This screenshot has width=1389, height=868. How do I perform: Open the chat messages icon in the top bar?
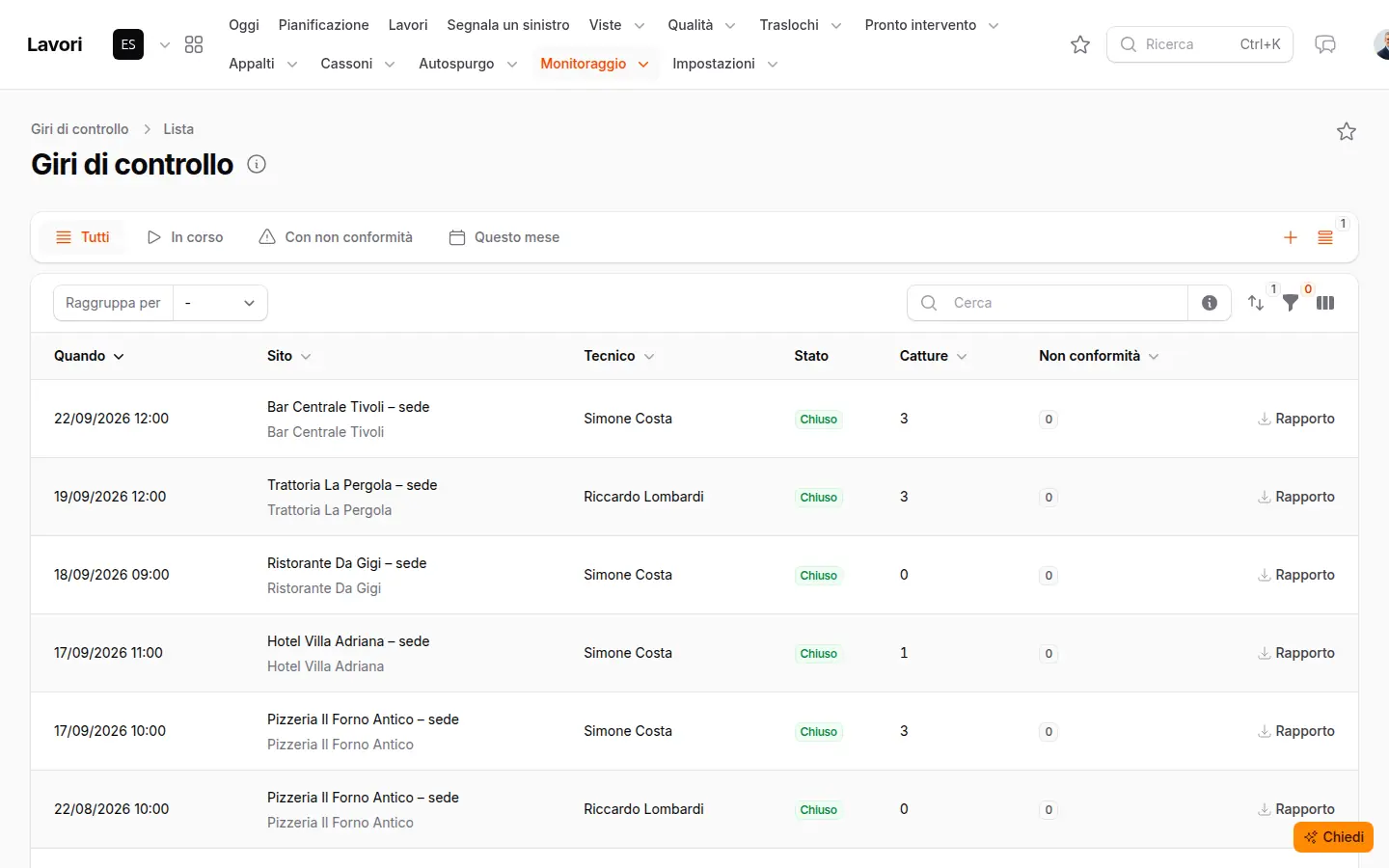pyautogui.click(x=1325, y=44)
